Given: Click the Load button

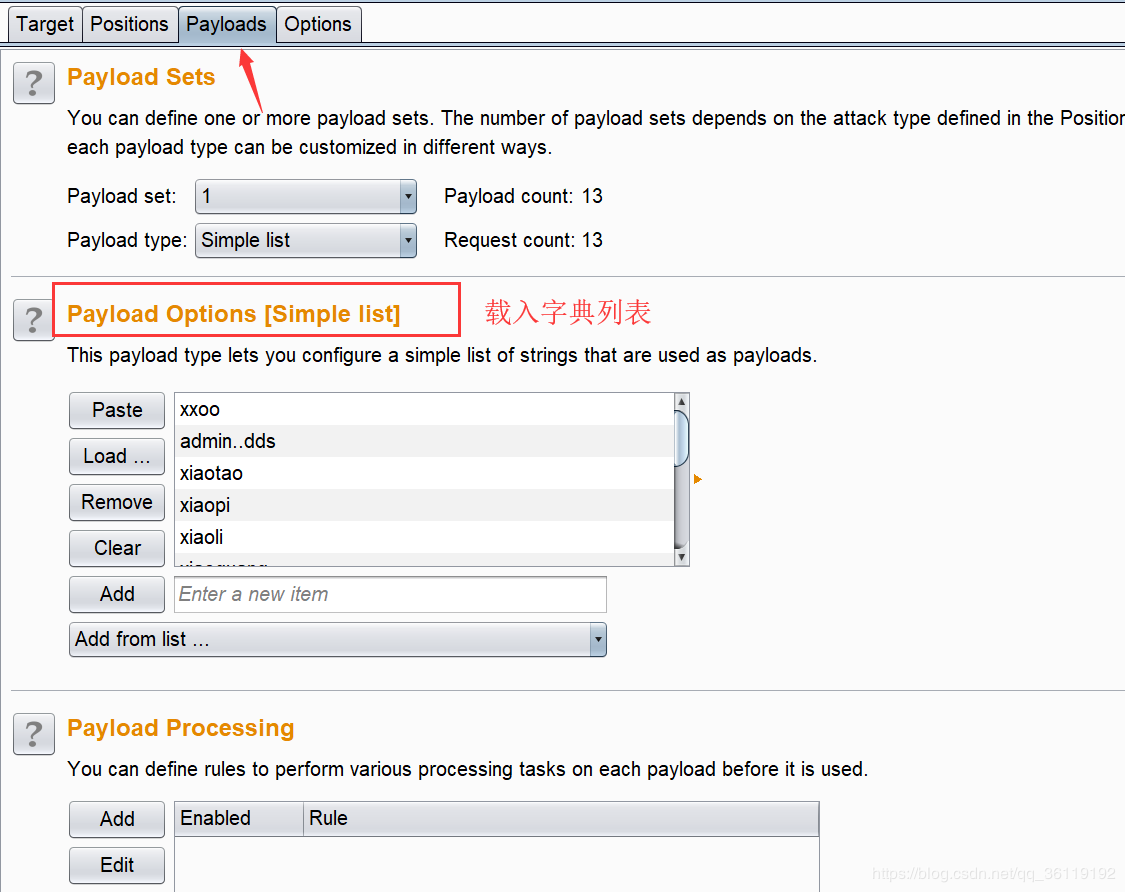Looking at the screenshot, I should (117, 456).
